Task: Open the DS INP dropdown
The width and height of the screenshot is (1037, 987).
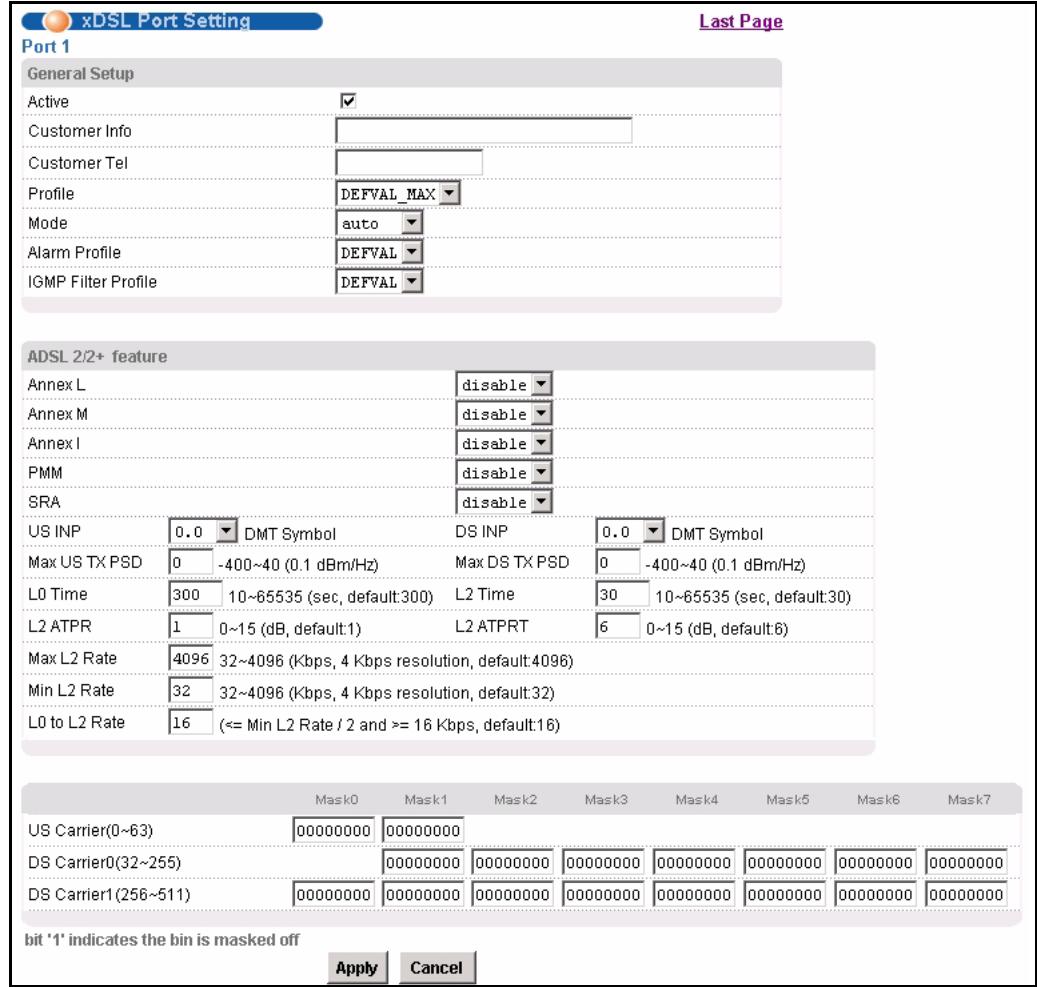Action: coord(630,531)
